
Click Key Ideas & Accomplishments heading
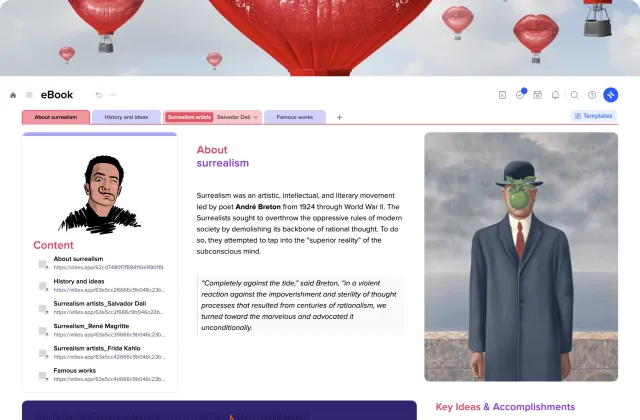click(x=505, y=407)
